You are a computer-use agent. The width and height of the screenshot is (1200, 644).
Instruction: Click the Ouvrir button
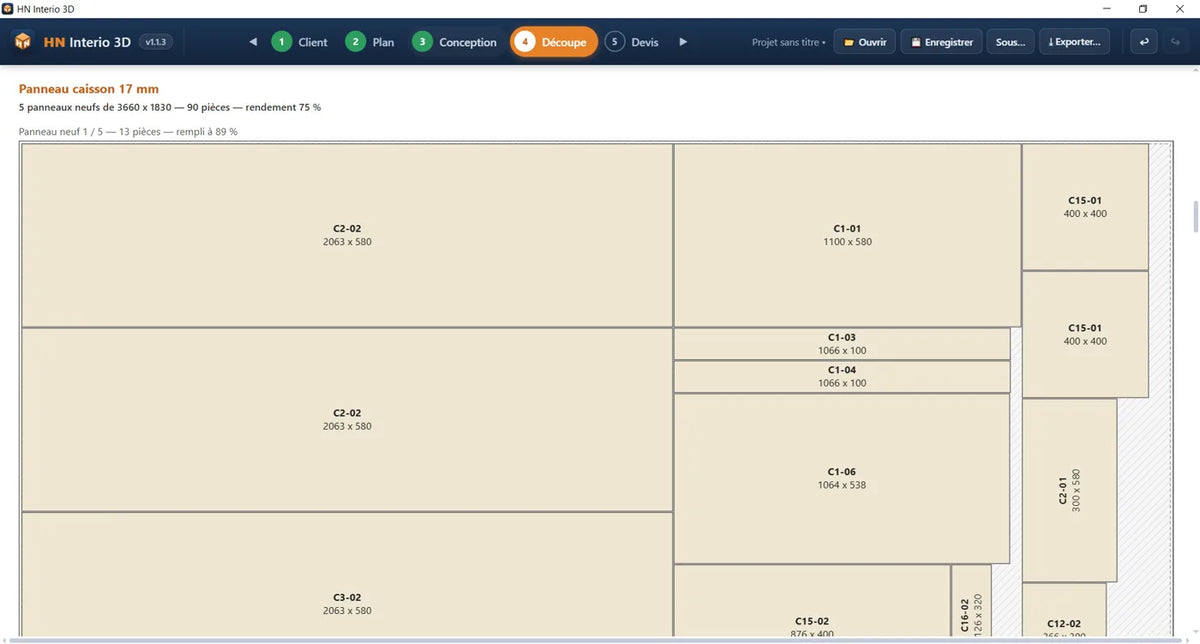click(864, 42)
